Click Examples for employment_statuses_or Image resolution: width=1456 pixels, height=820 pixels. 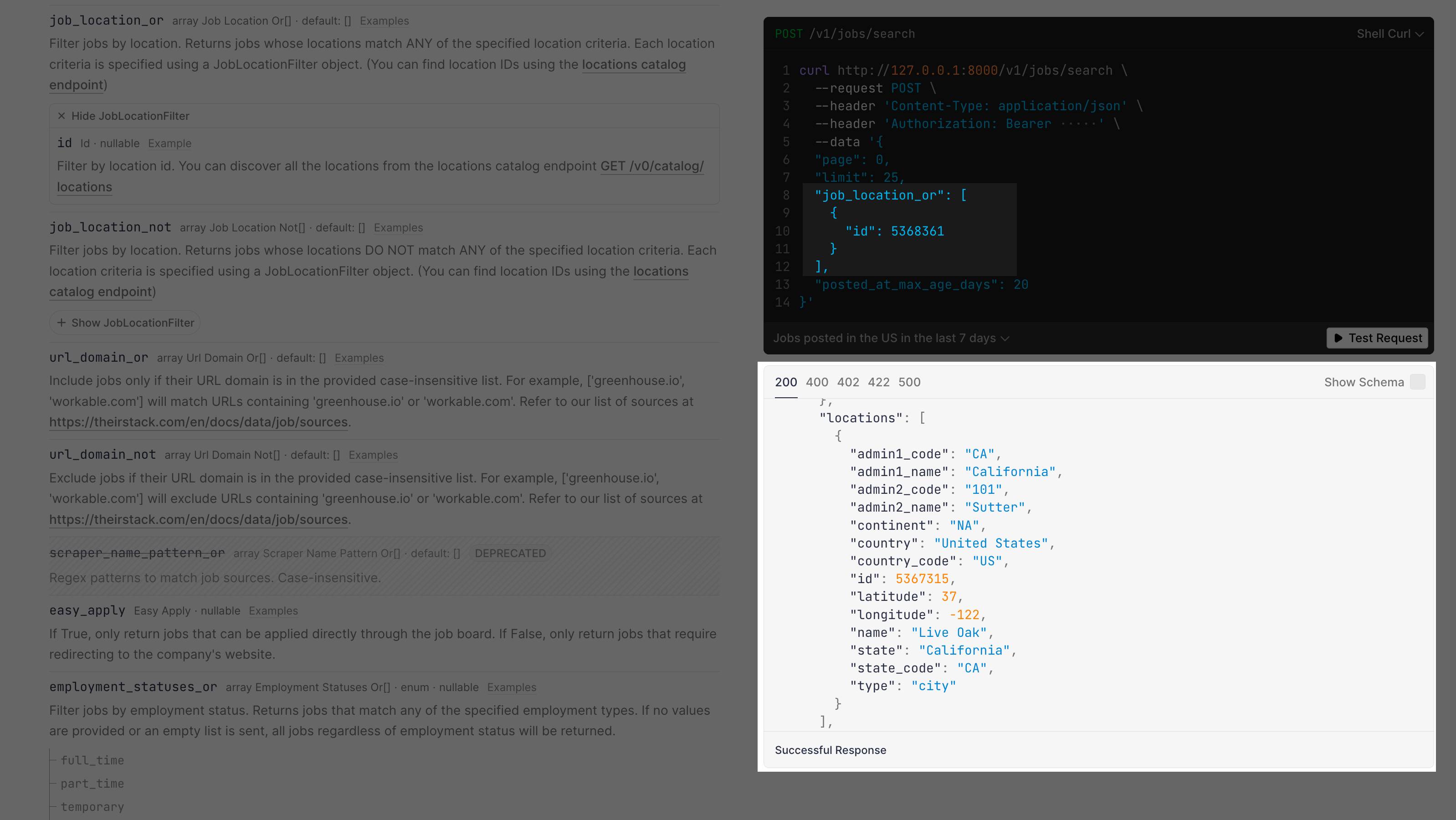tap(512, 687)
